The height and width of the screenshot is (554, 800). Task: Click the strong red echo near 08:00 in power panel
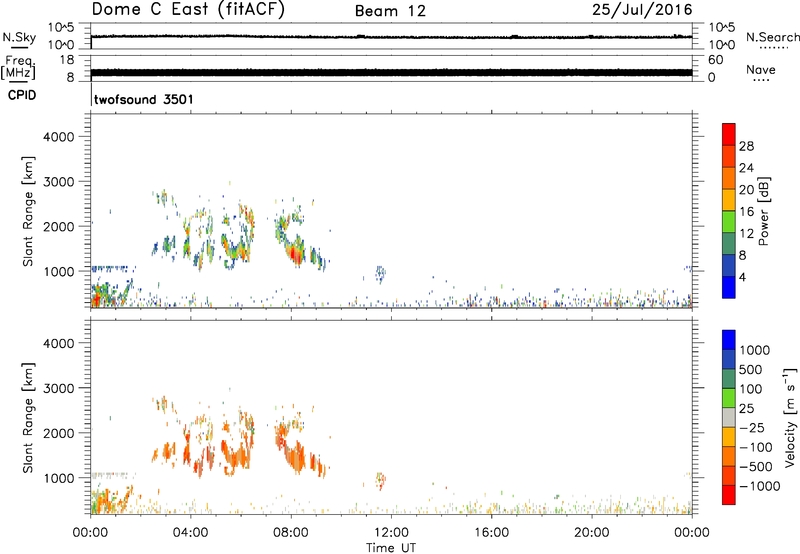pos(294,253)
